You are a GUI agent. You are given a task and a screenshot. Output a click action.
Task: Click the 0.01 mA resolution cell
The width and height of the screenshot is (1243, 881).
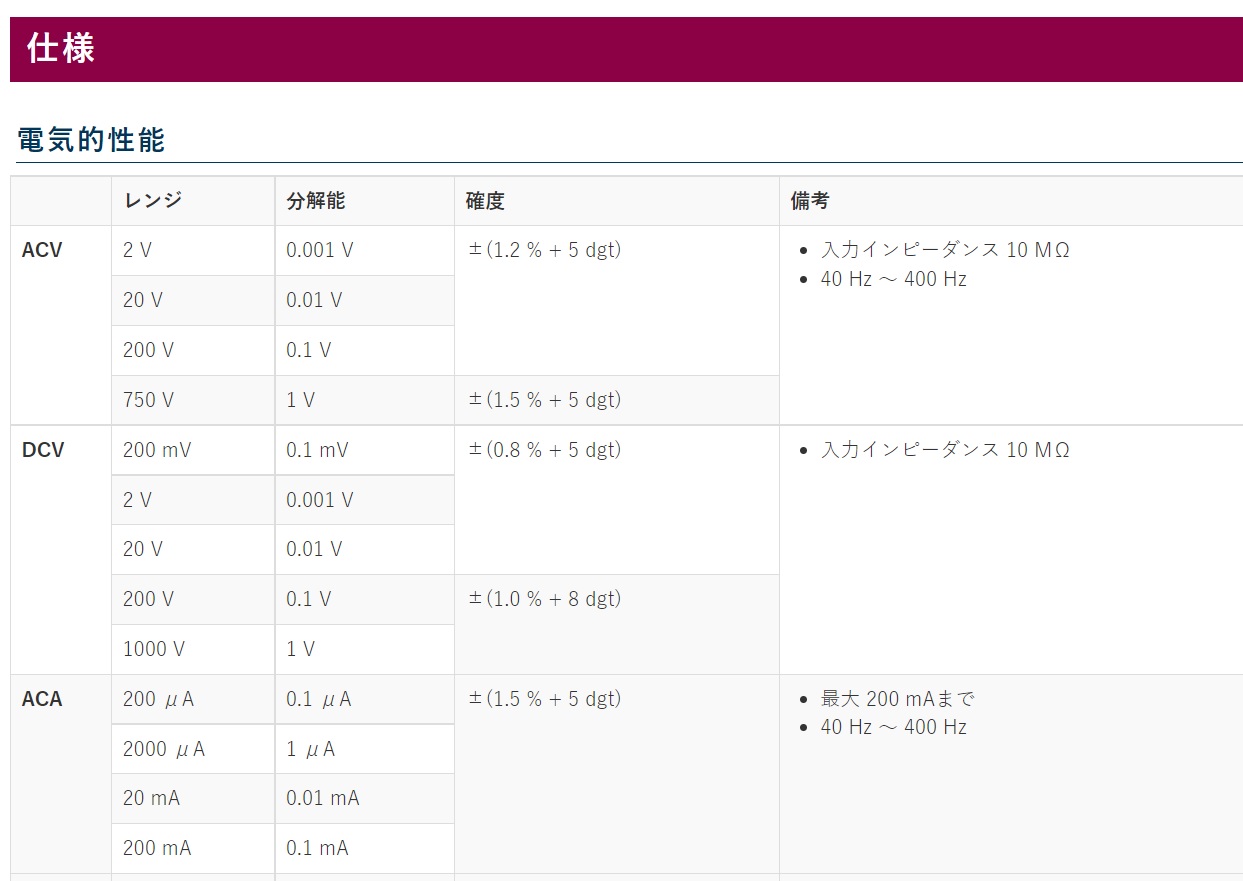click(322, 798)
